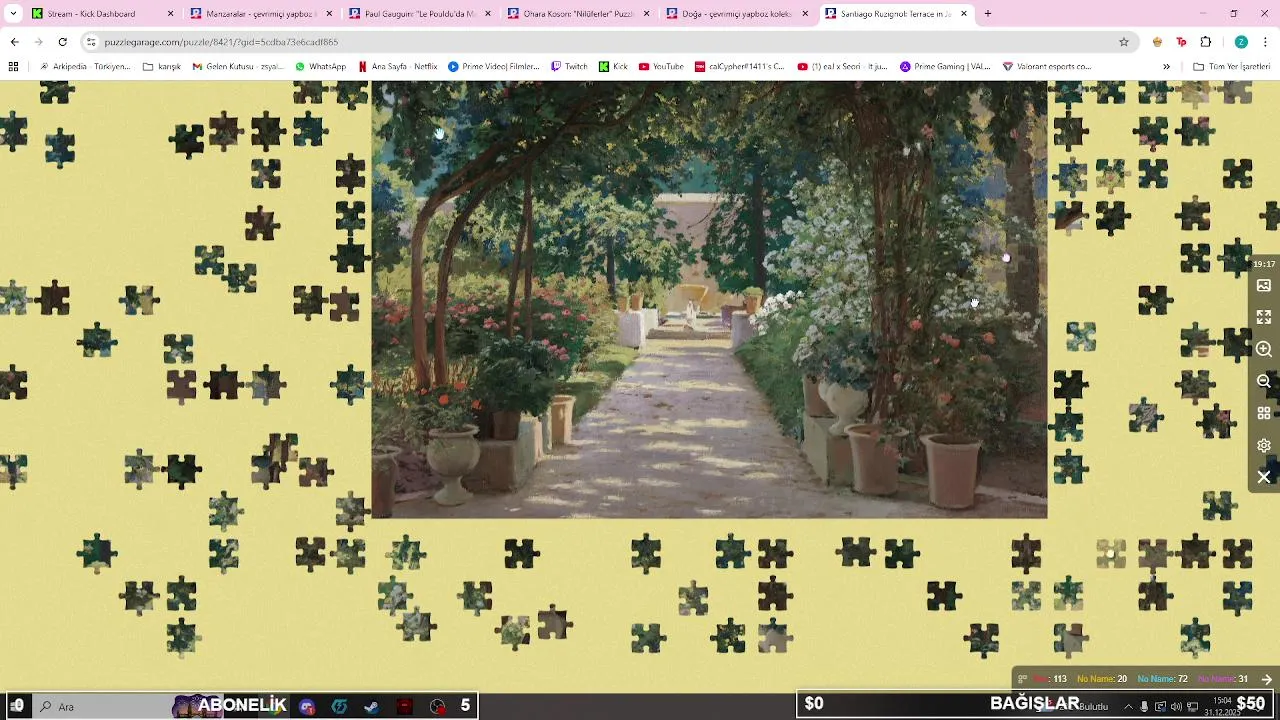Click the blue No Name: 72 score
1280x720 pixels.
[1162, 679]
